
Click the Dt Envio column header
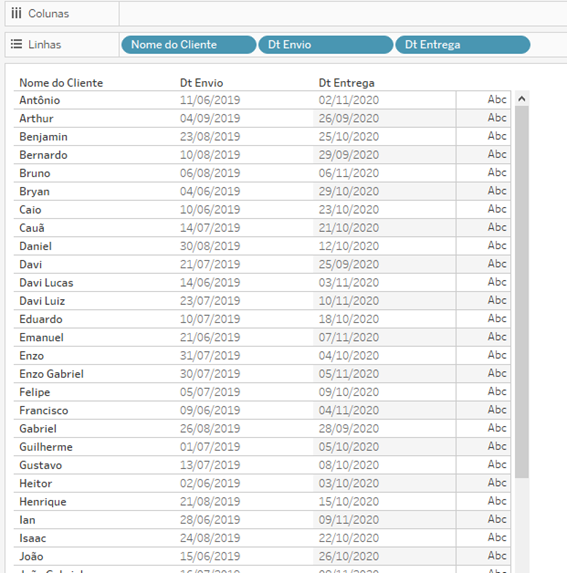(x=201, y=83)
